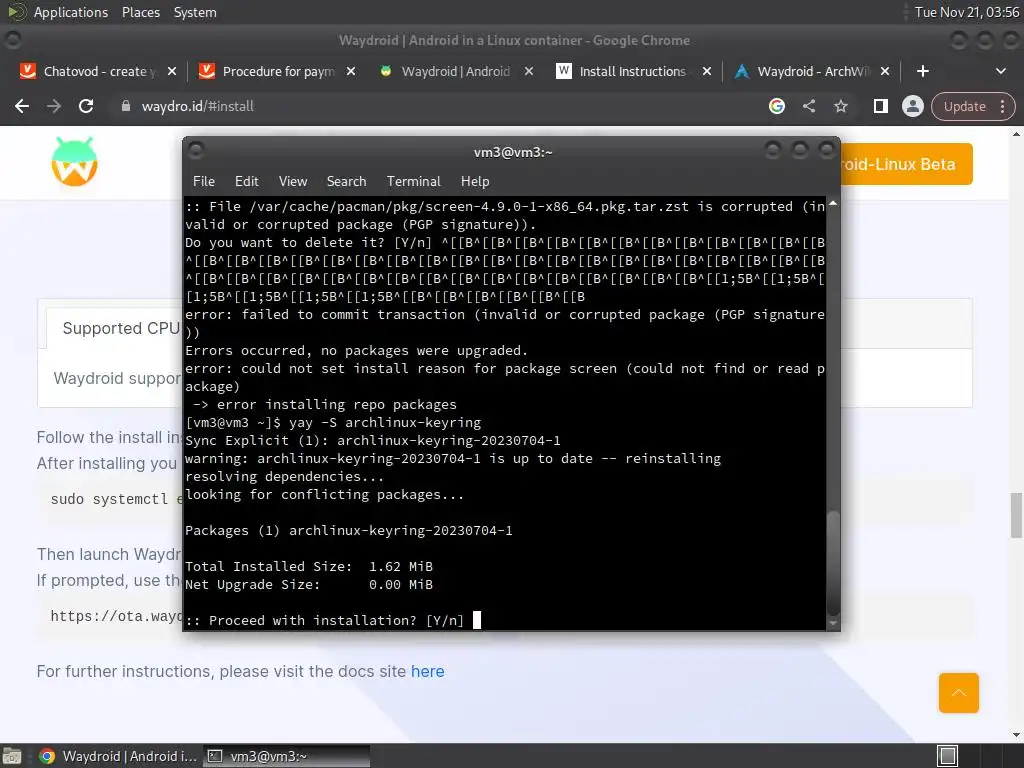Switch to Waydroid | Android tab
The image size is (1024, 768).
click(x=455, y=71)
